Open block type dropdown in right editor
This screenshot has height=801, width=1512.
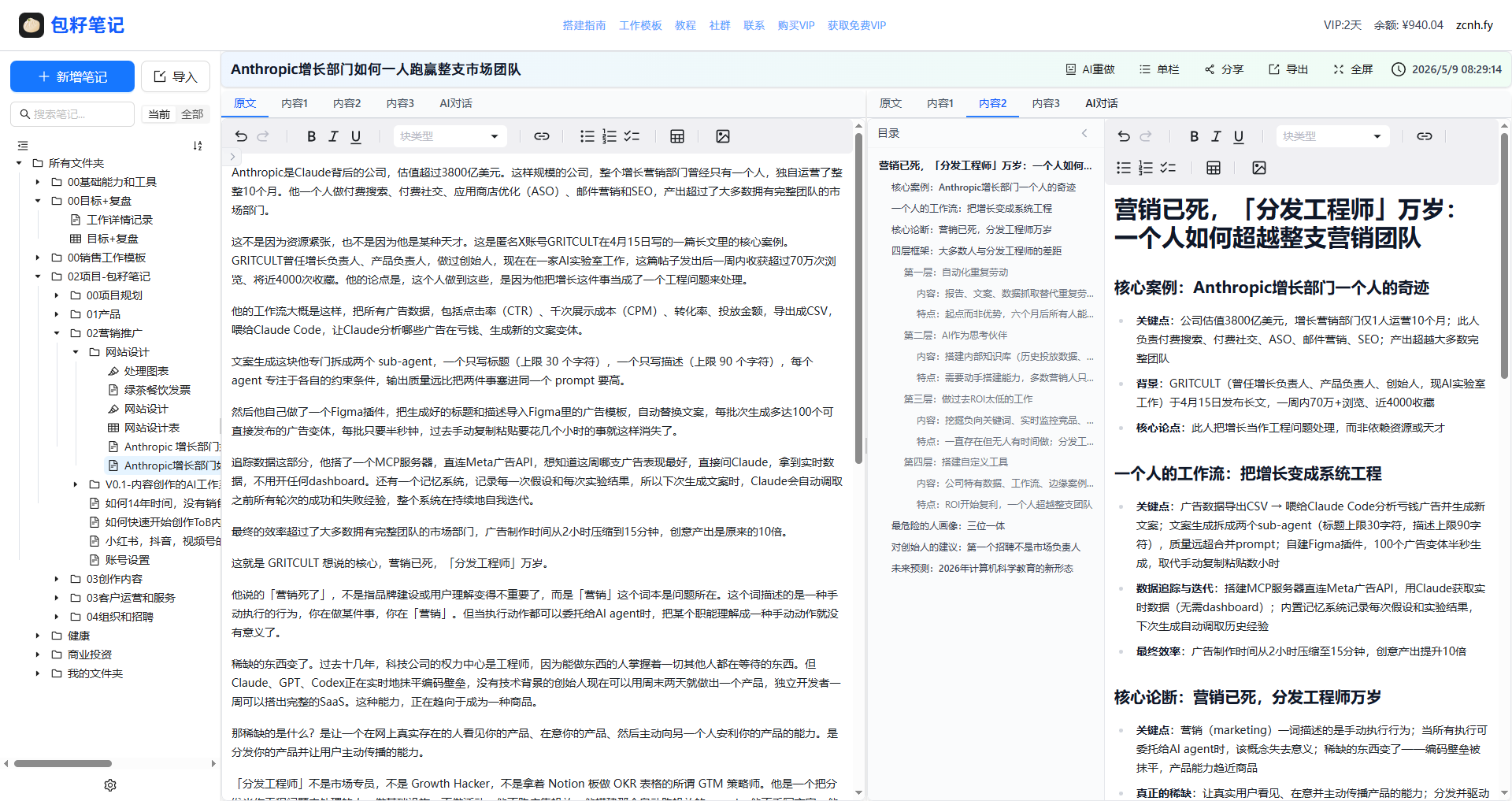[x=1332, y=136]
